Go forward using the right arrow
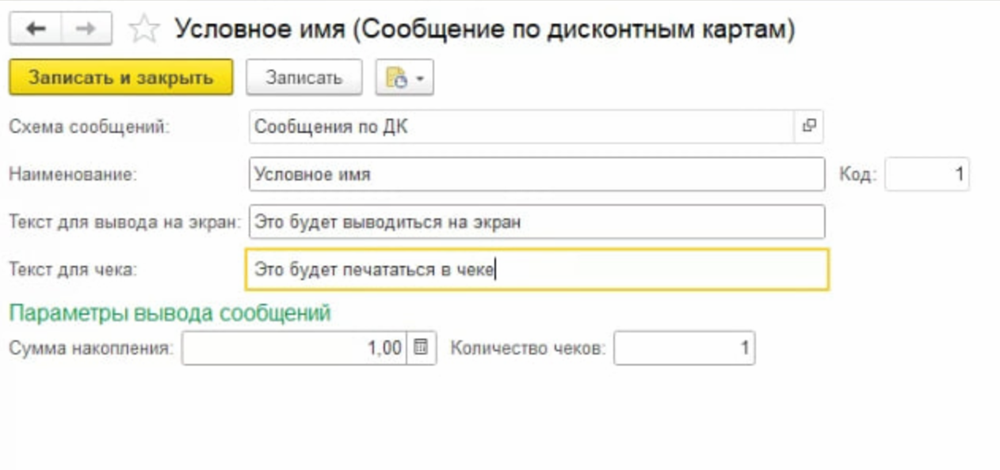 [86, 29]
